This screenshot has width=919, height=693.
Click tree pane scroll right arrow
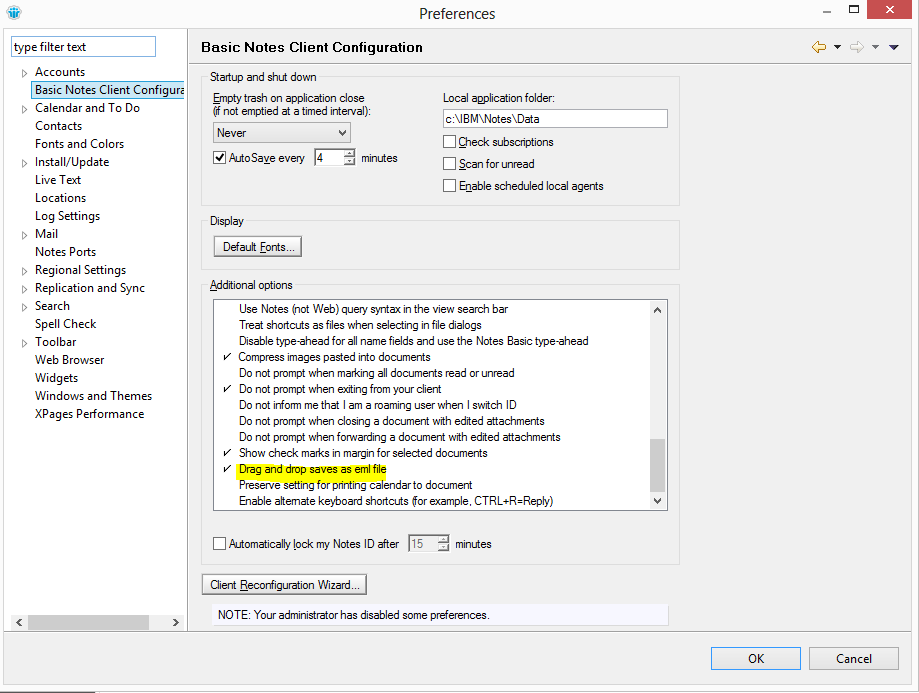176,622
